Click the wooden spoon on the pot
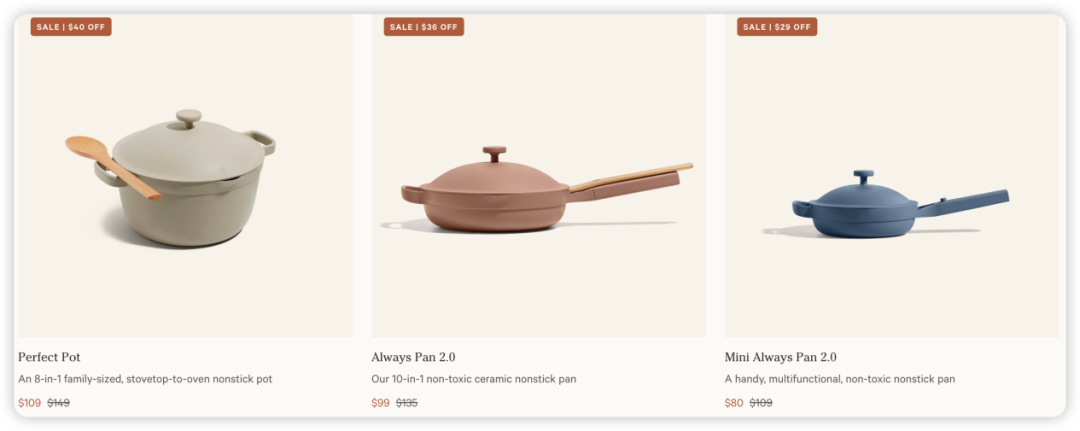 click(x=112, y=167)
